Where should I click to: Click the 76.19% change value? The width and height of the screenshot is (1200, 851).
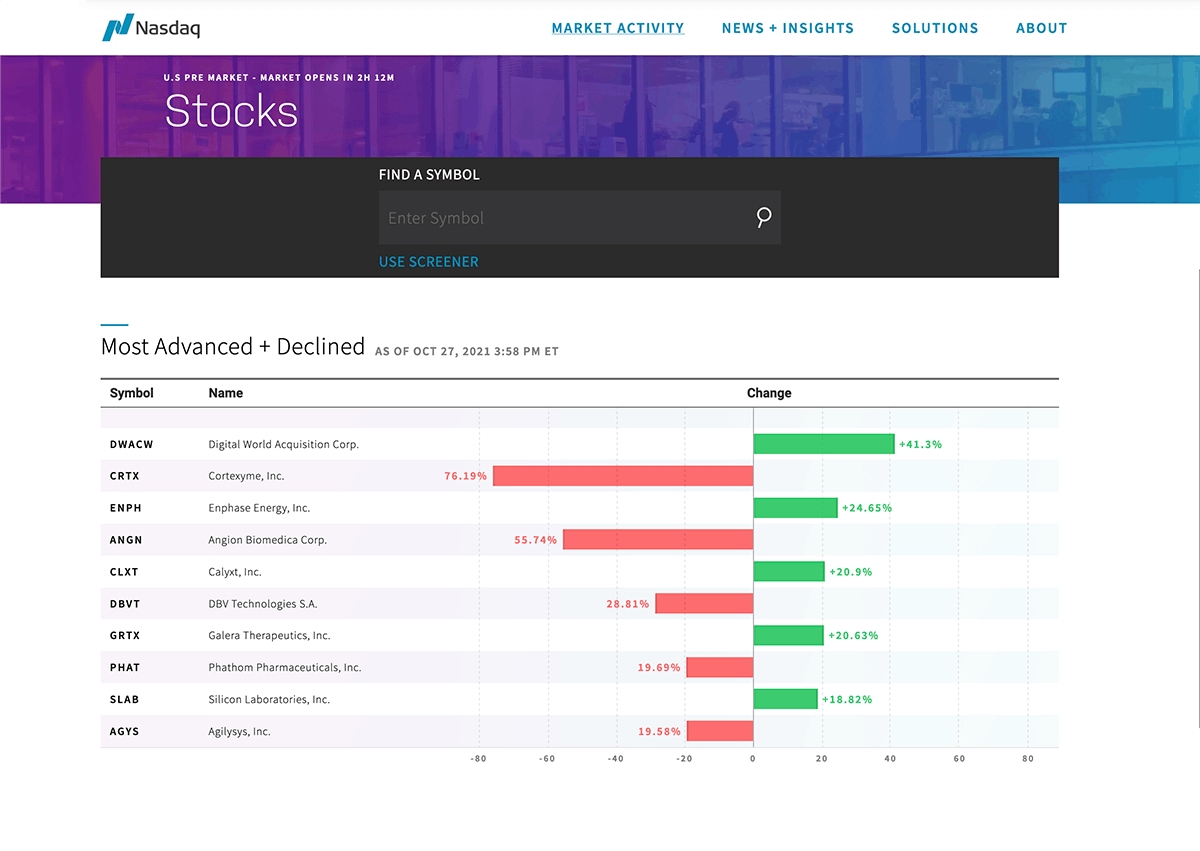(466, 476)
